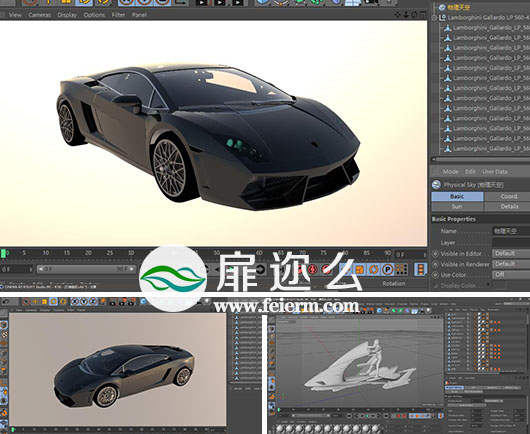The height and width of the screenshot is (434, 530).
Task: Toggle Point Level Animation dotted icon
Action: 401,269
